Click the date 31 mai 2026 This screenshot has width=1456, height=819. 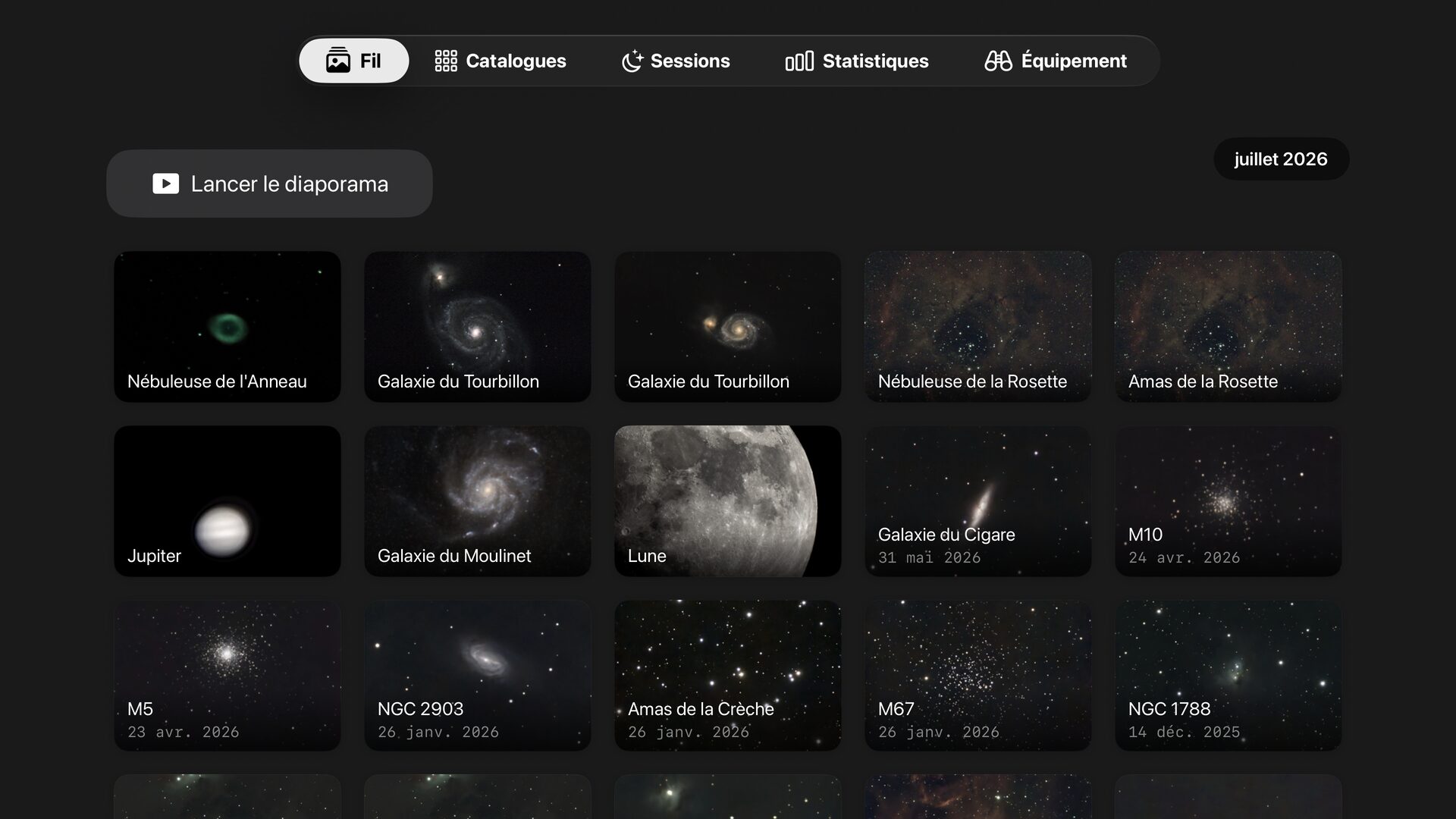pyautogui.click(x=929, y=557)
